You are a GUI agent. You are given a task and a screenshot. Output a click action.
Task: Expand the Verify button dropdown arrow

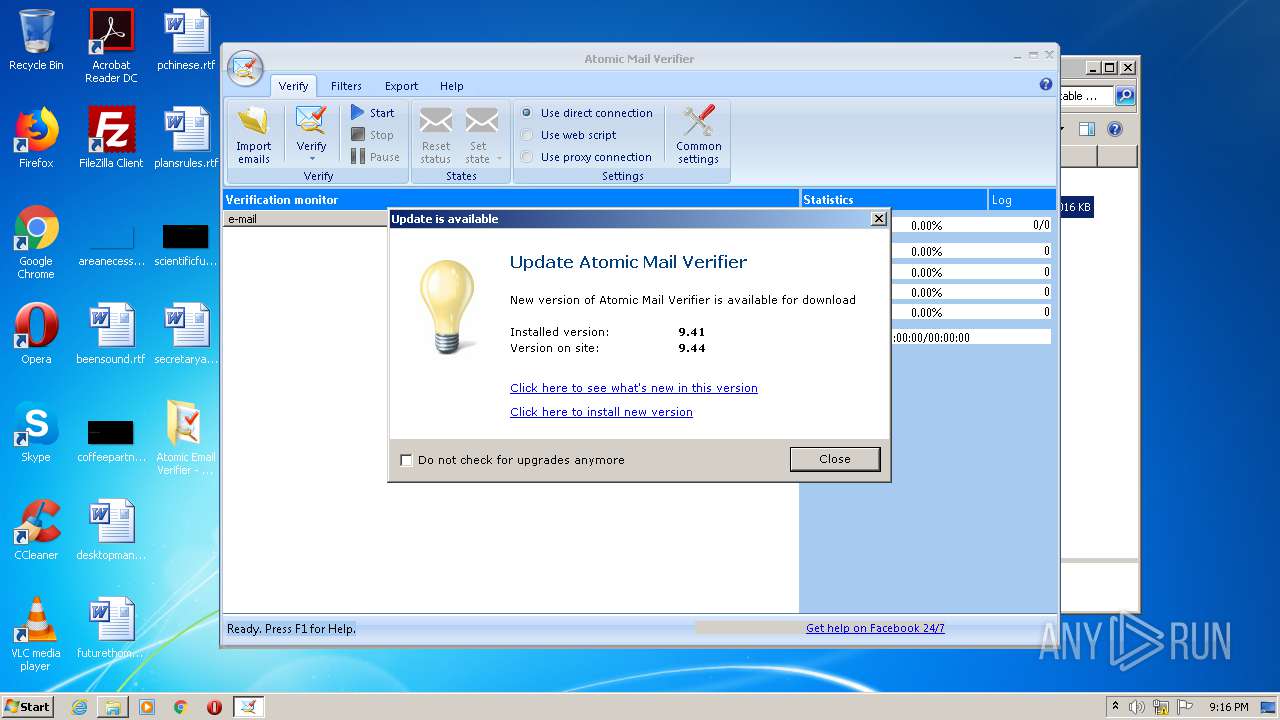click(x=311, y=159)
